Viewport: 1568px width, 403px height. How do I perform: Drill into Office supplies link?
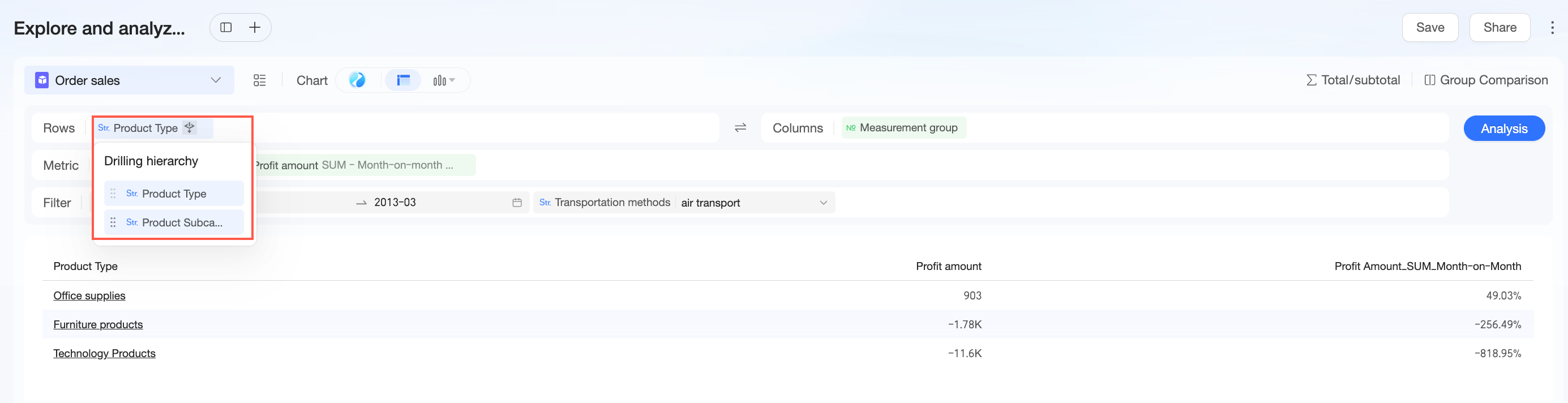point(89,296)
